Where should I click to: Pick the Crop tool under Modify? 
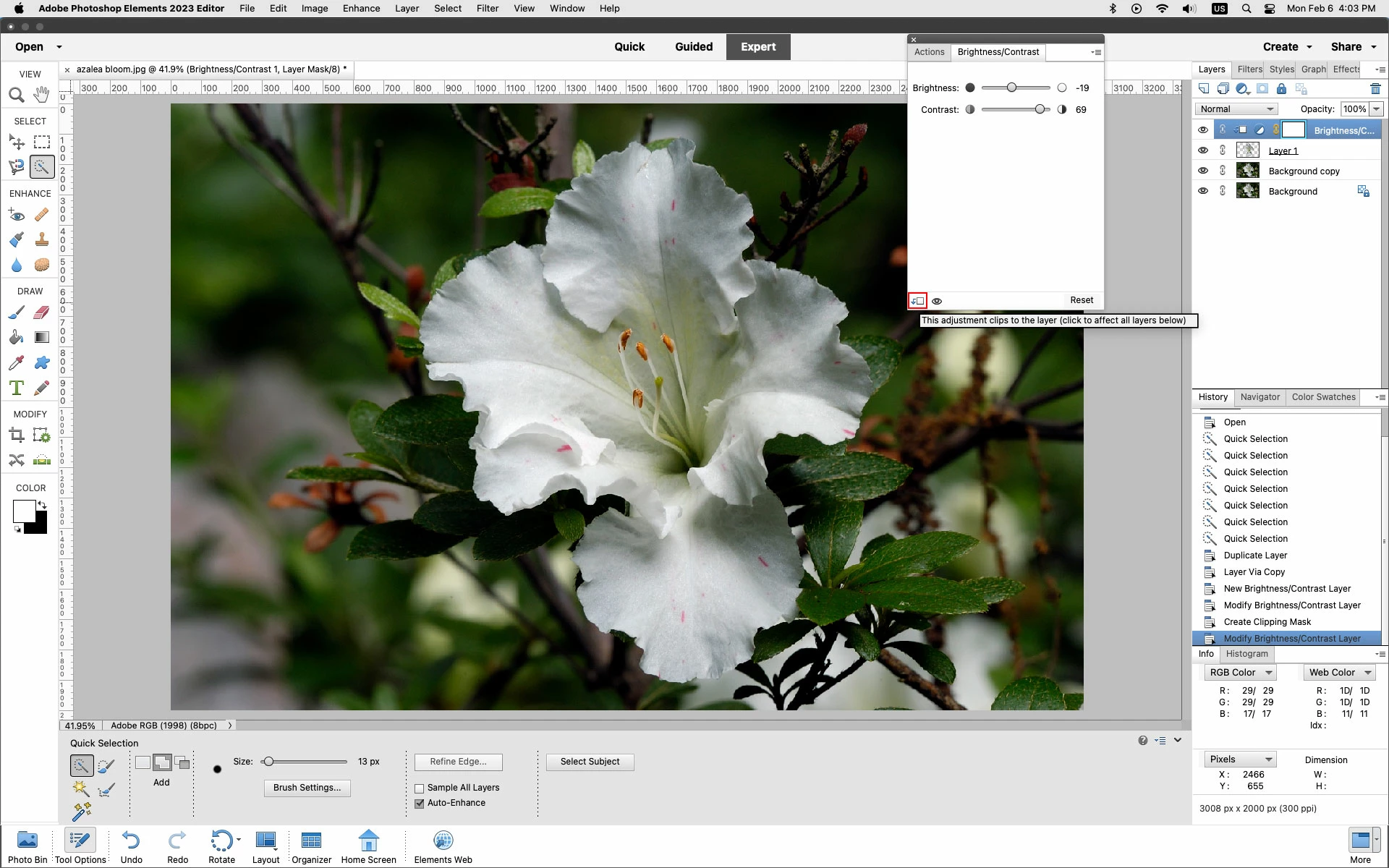[x=16, y=435]
